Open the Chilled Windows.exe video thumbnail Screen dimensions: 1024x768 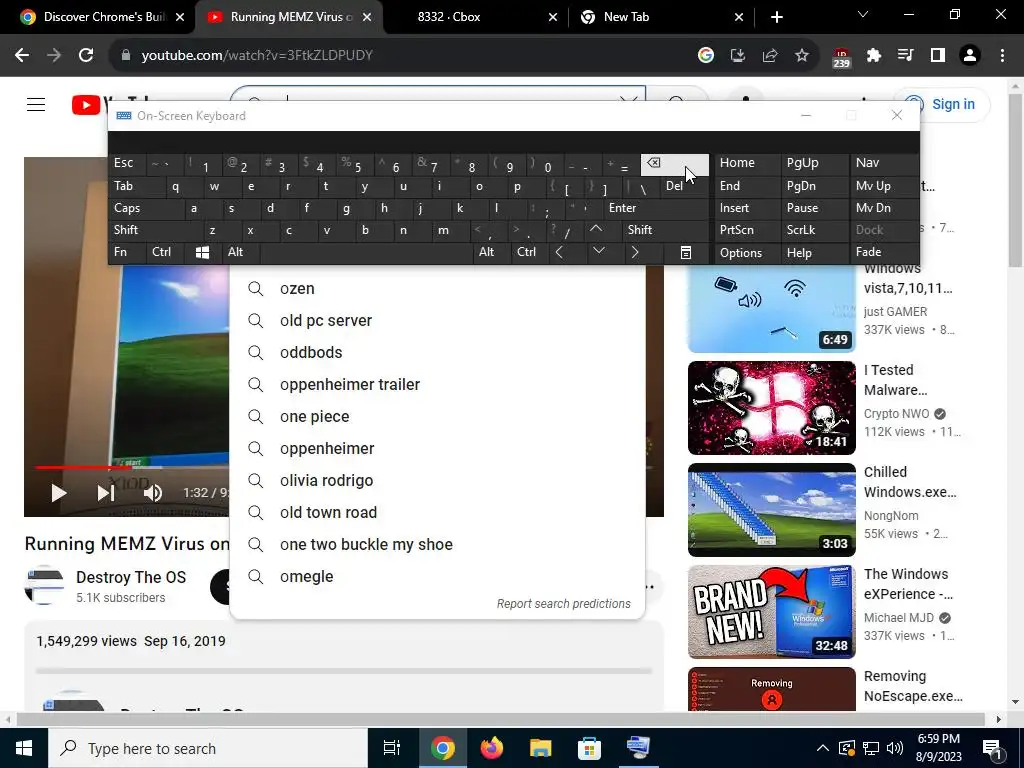pyautogui.click(x=772, y=509)
